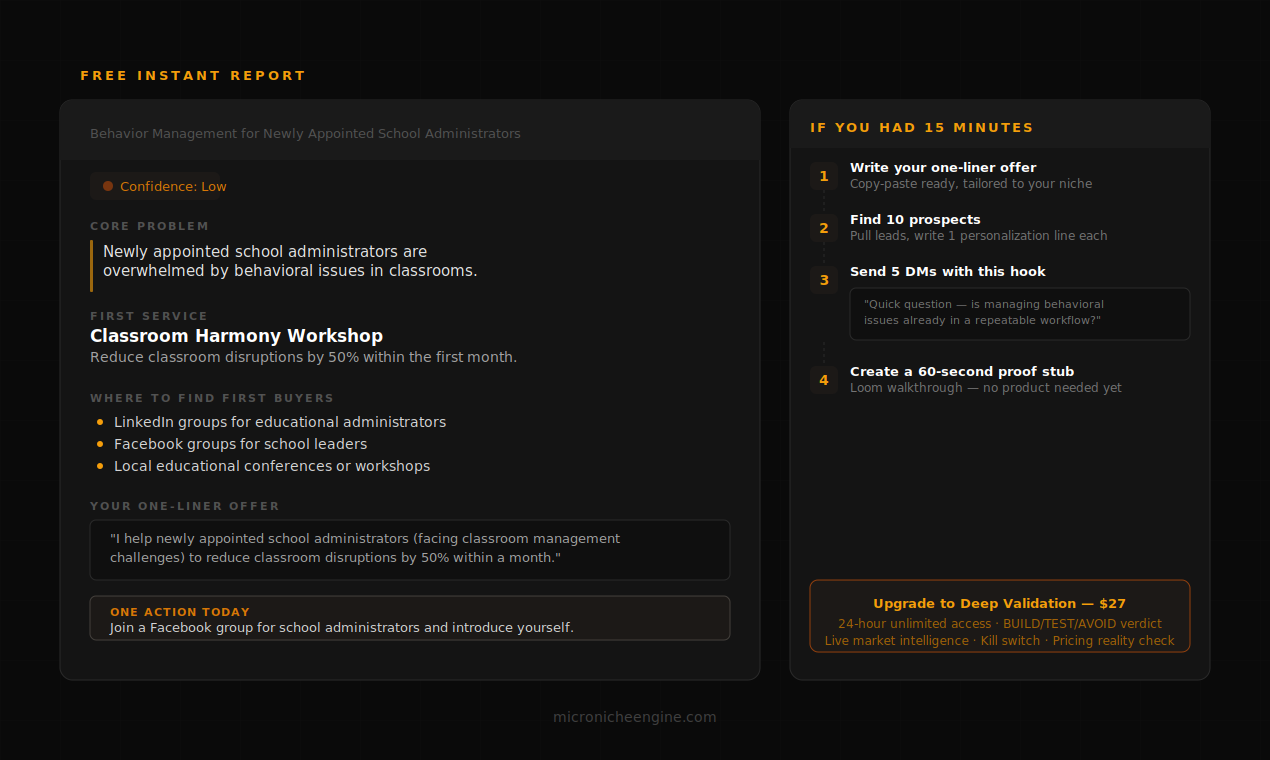
Task: Click the Find 10 prospects step
Action: [979, 227]
